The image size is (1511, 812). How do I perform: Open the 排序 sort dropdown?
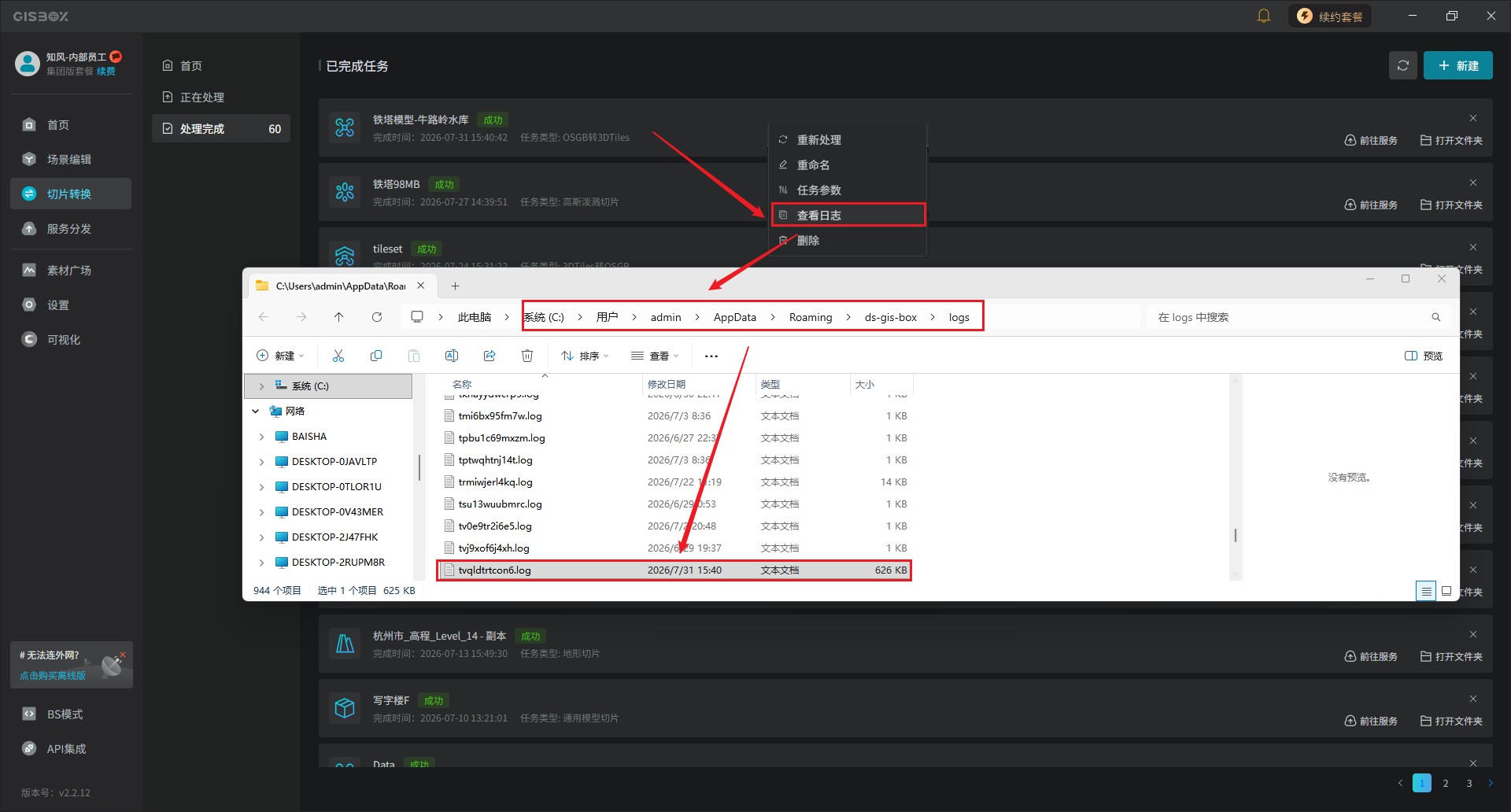(x=585, y=356)
